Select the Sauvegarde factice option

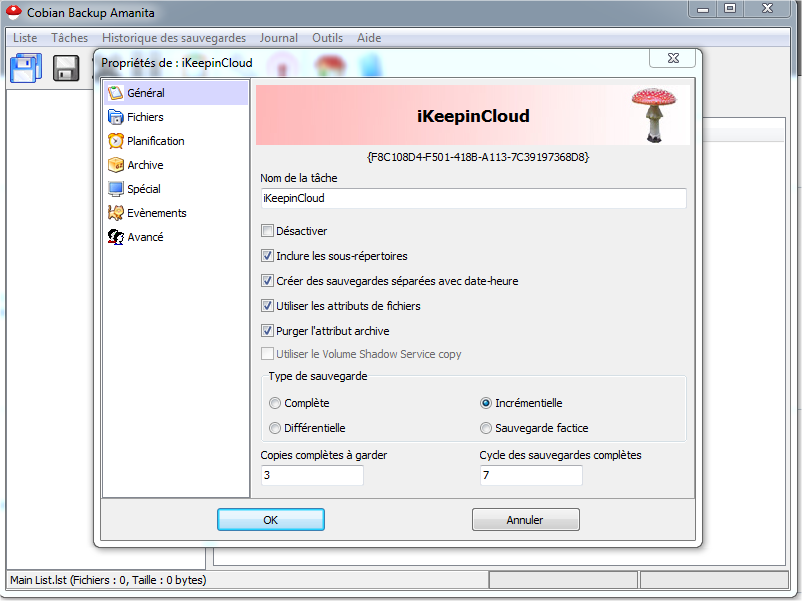tap(485, 428)
